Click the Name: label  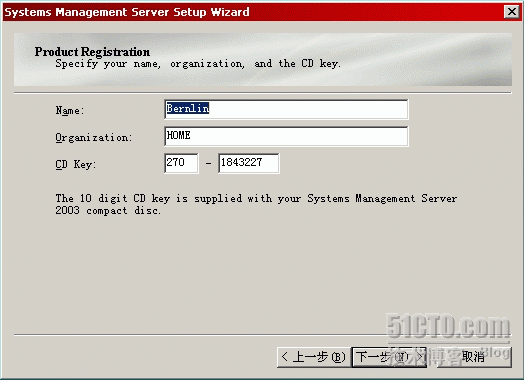70,110
